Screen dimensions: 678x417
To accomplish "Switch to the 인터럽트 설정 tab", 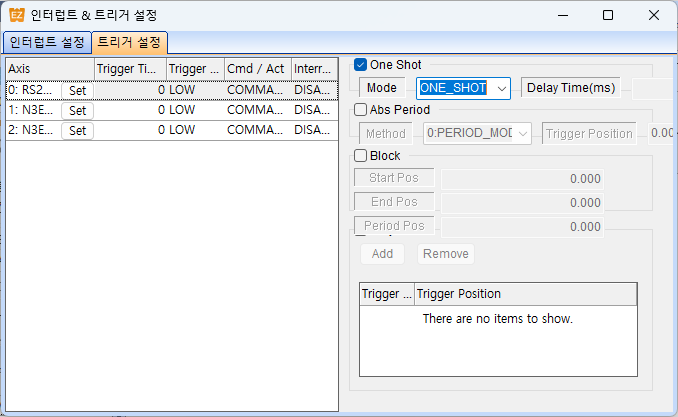I will 47,42.
